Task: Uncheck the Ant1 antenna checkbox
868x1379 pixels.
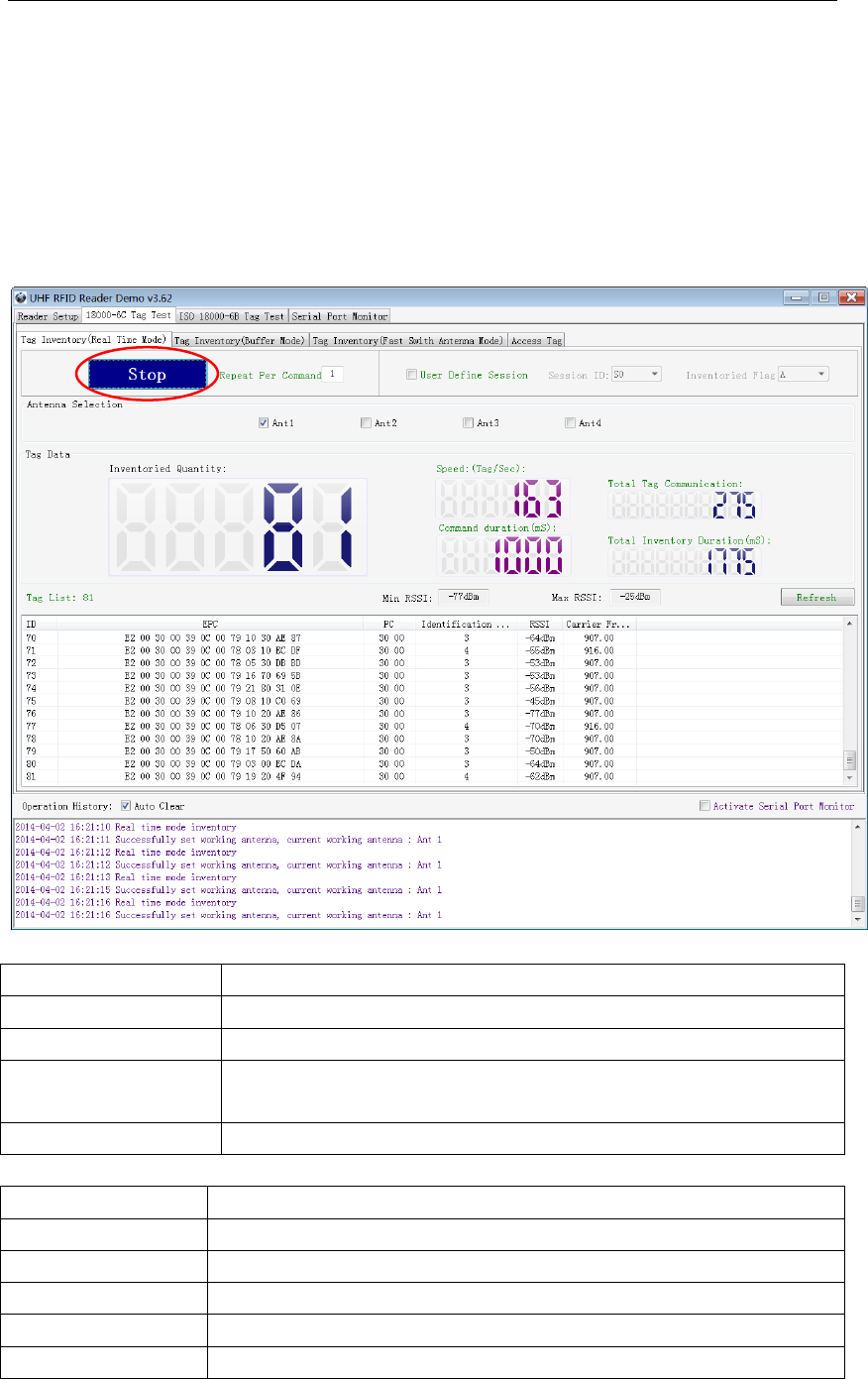Action: 264,423
